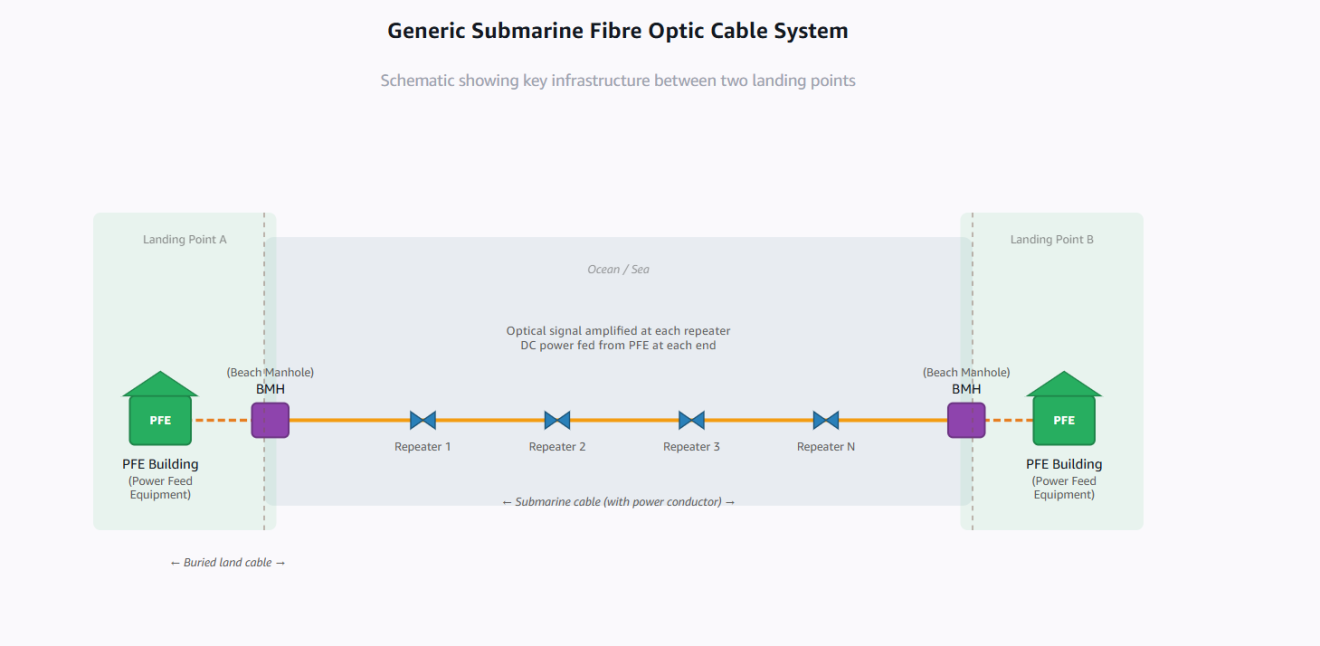The height and width of the screenshot is (646, 1320).
Task: Click 'Optical signal amplified at each repeater' text
Action: tap(618, 331)
